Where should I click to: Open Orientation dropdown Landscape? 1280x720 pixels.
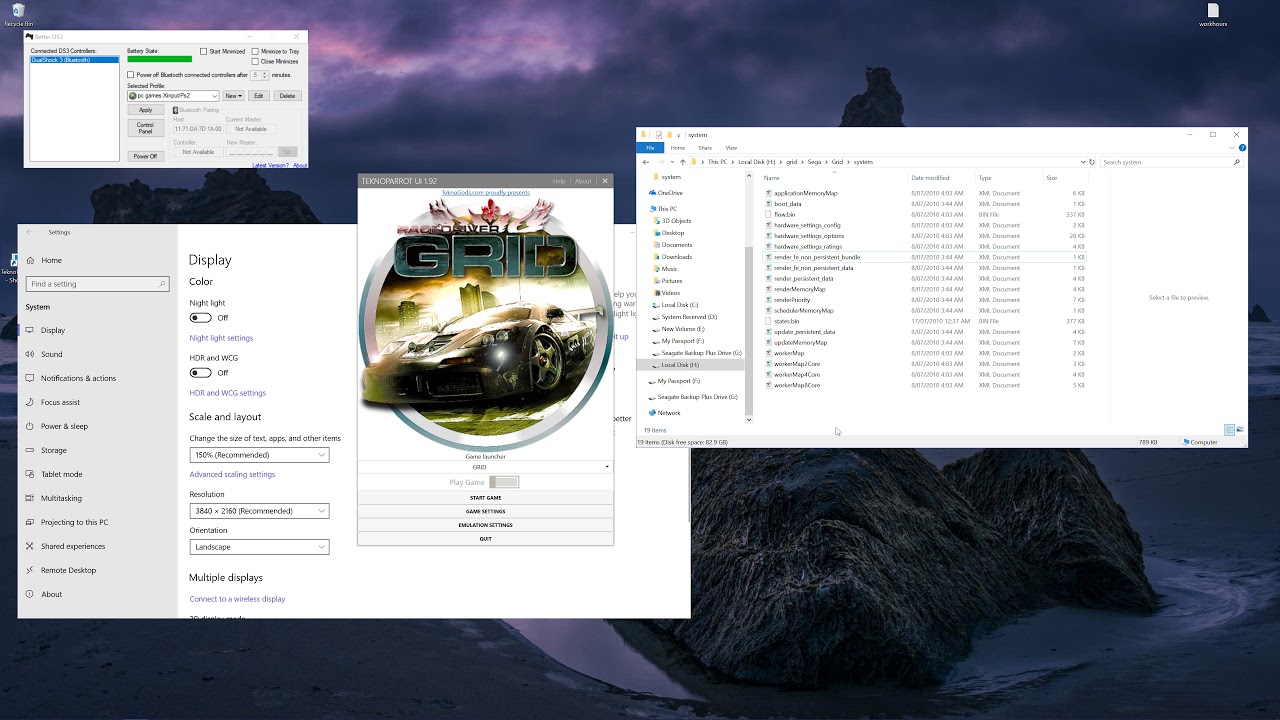point(259,547)
